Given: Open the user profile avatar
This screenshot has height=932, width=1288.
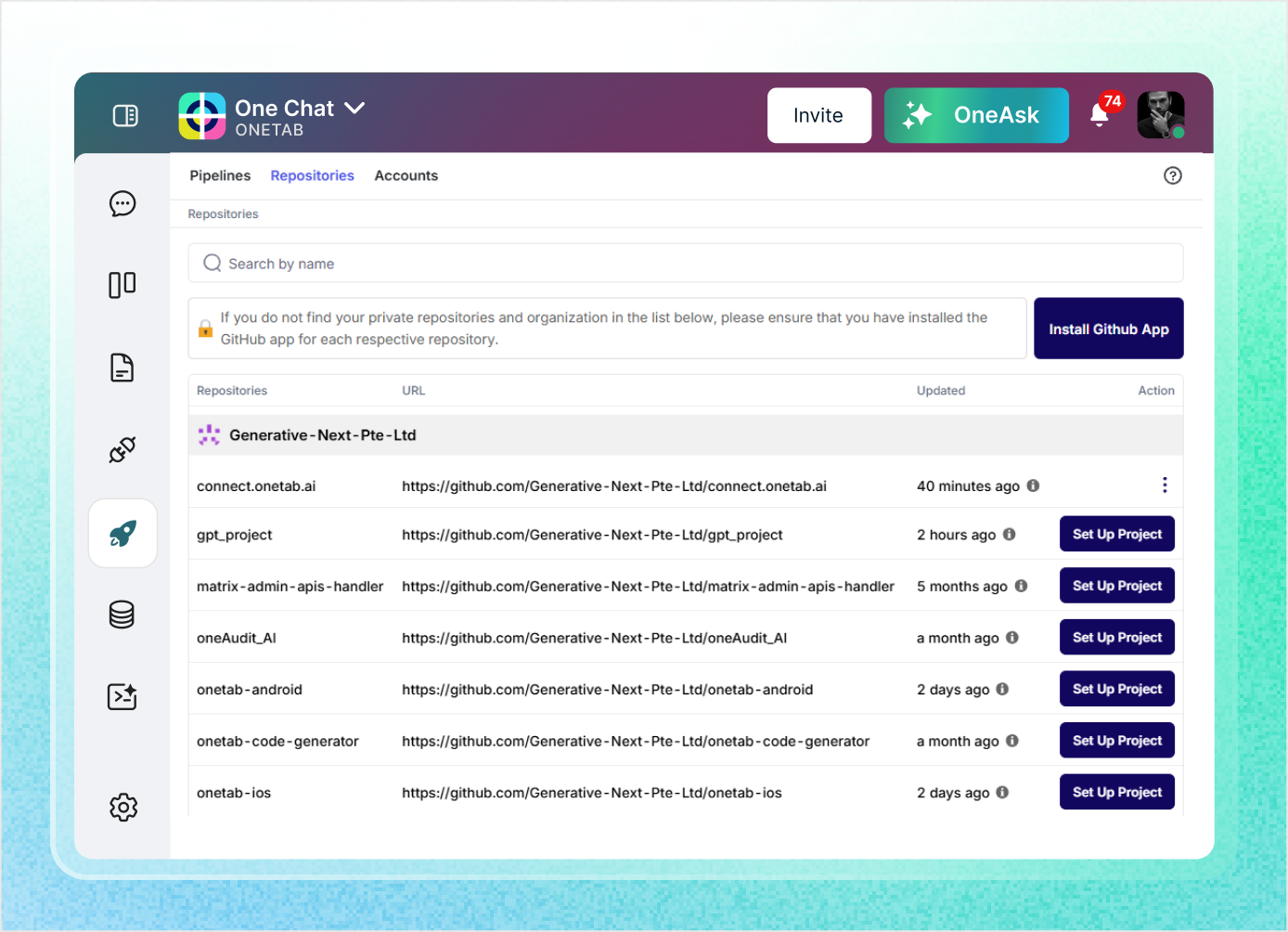Looking at the screenshot, I should pyautogui.click(x=1161, y=115).
